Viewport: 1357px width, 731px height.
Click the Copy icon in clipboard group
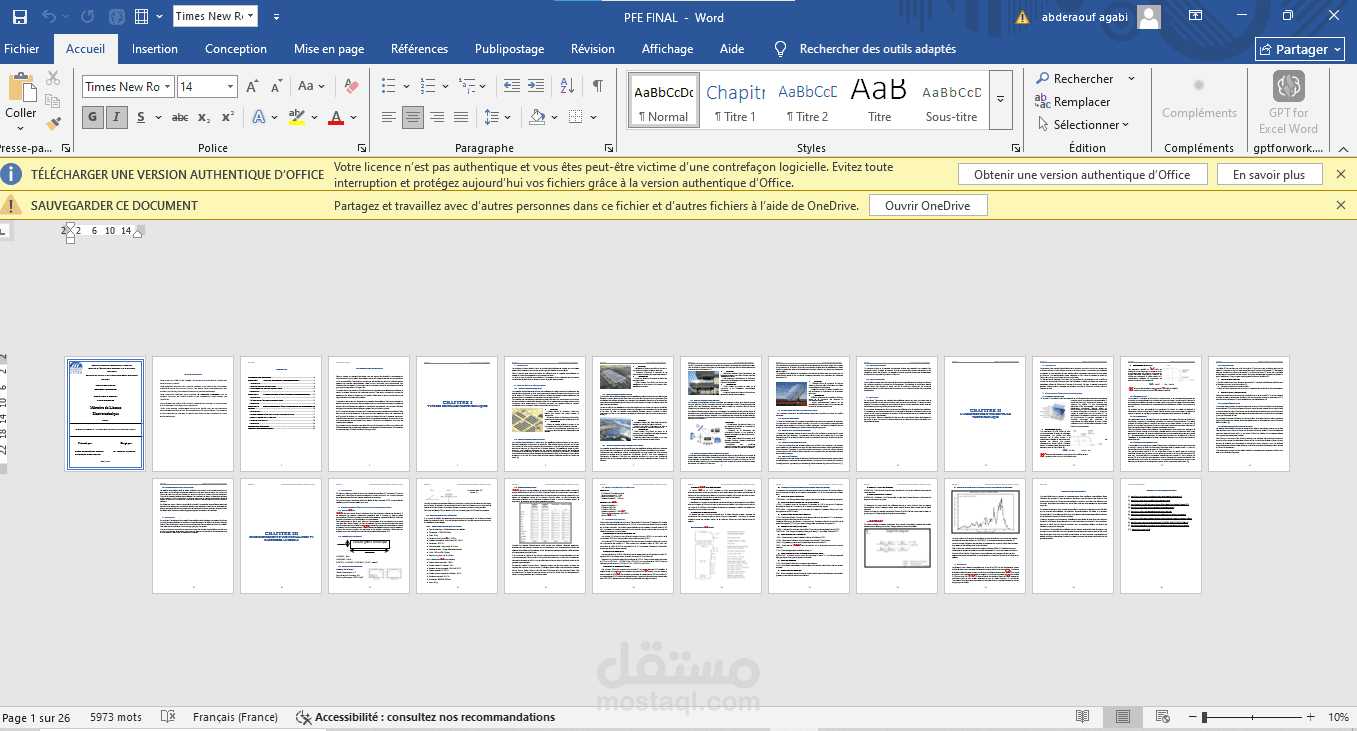coord(53,101)
